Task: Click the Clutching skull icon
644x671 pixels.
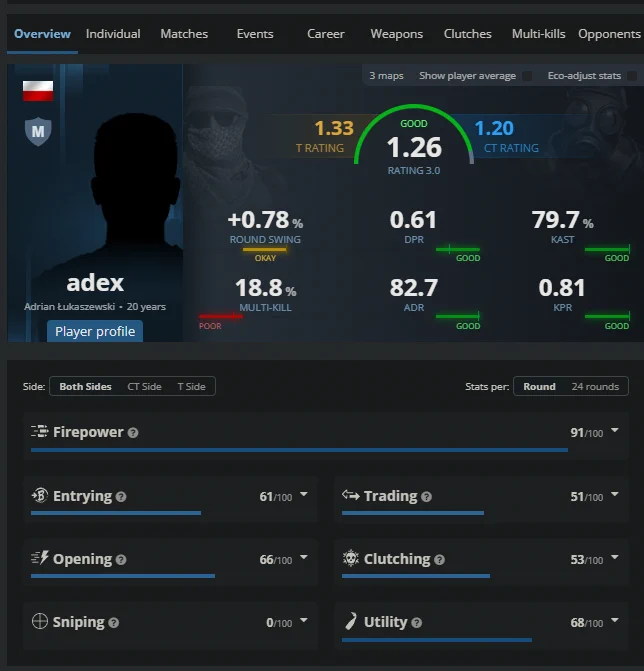Action: (350, 558)
